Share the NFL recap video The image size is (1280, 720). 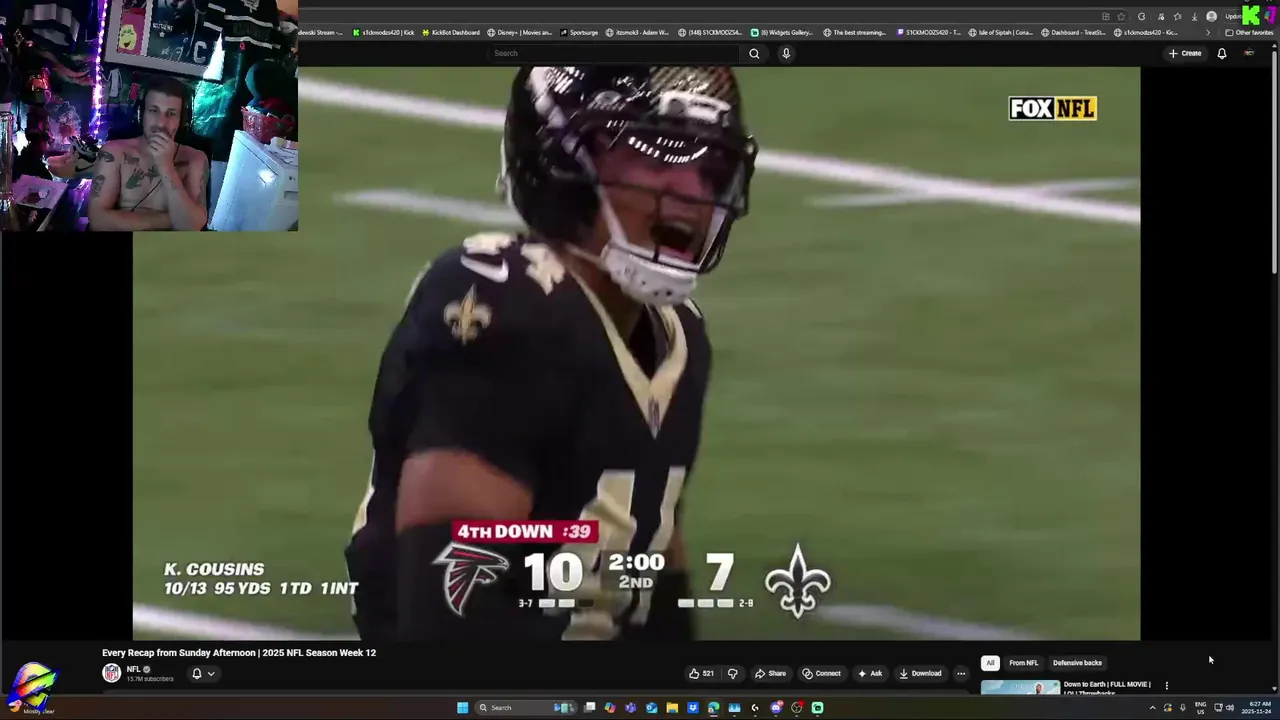pyautogui.click(x=770, y=673)
